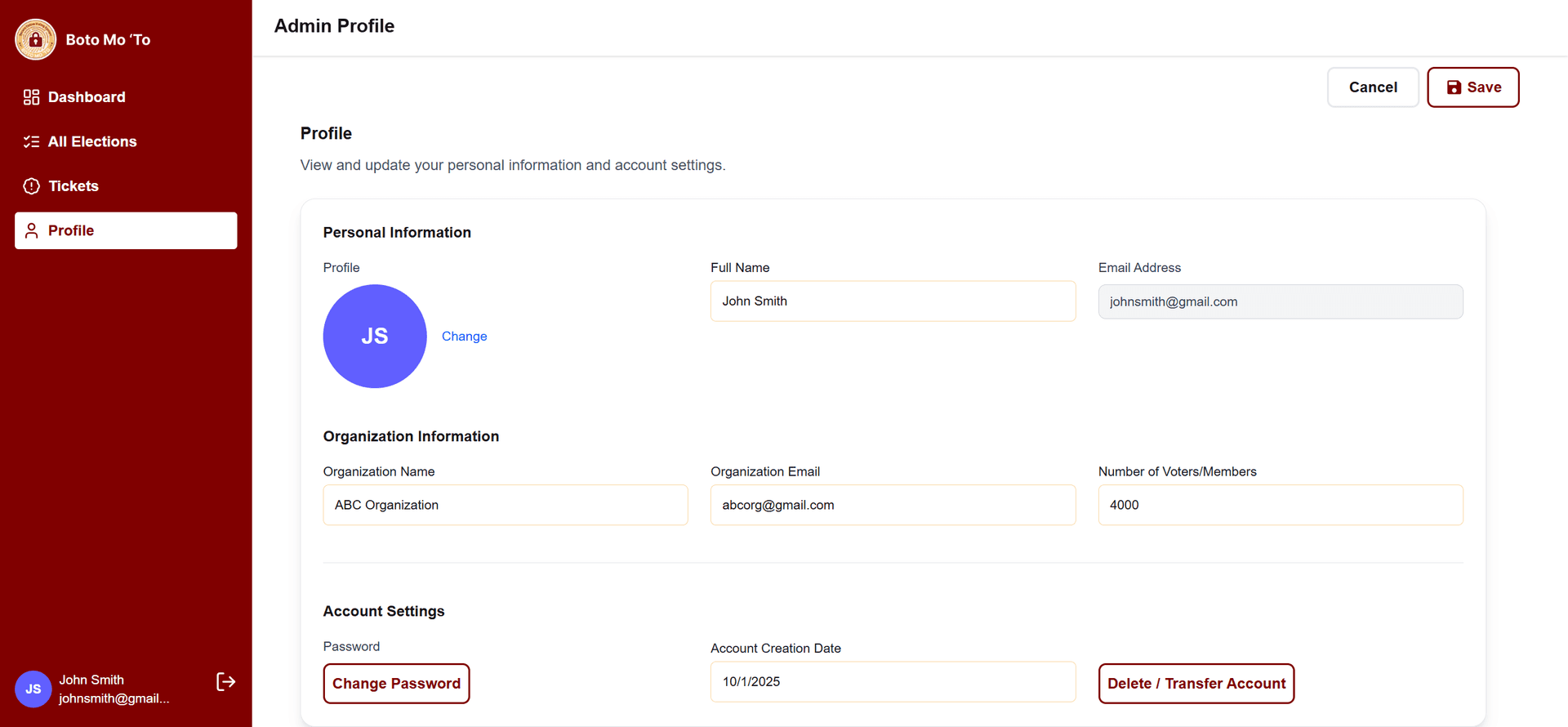The height and width of the screenshot is (727, 1568).
Task: Click the Dashboard grid icon
Action: click(x=31, y=97)
